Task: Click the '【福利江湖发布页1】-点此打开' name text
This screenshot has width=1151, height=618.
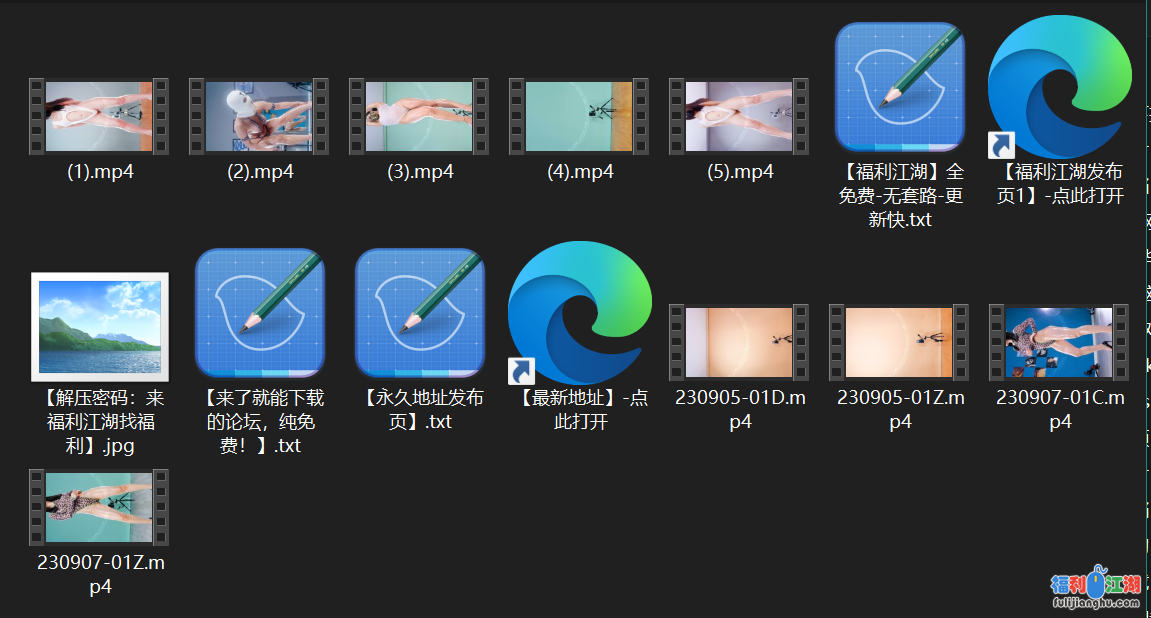Action: point(1060,183)
